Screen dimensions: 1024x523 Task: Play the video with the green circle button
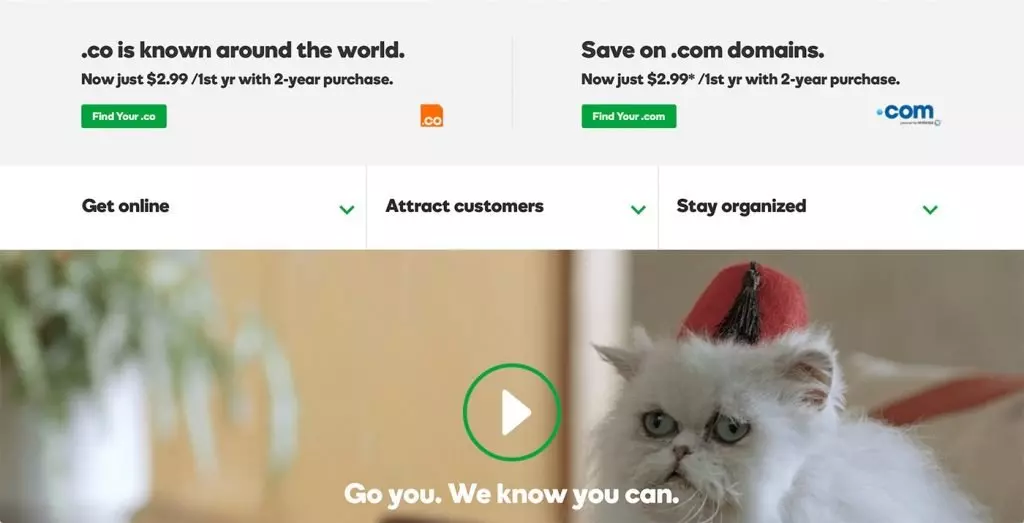pos(511,412)
